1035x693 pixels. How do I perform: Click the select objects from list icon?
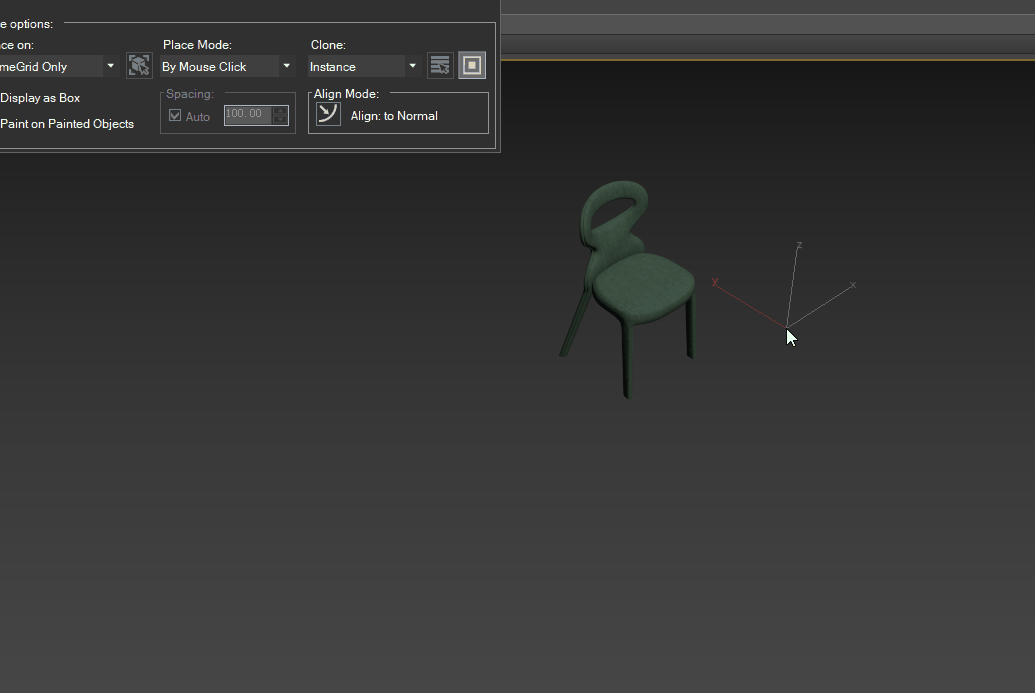tap(440, 65)
